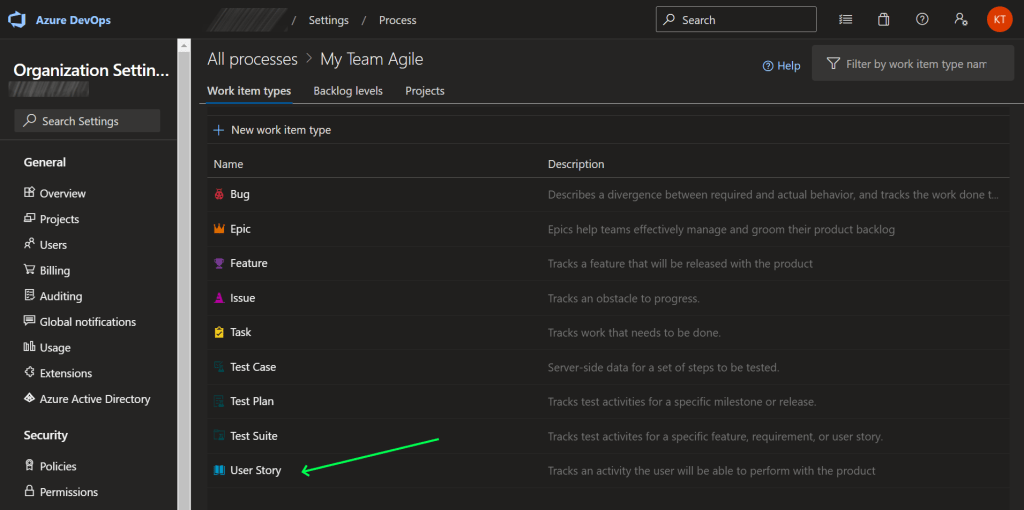Click the Help link
Viewport: 1024px width, 510px height.
coord(781,66)
